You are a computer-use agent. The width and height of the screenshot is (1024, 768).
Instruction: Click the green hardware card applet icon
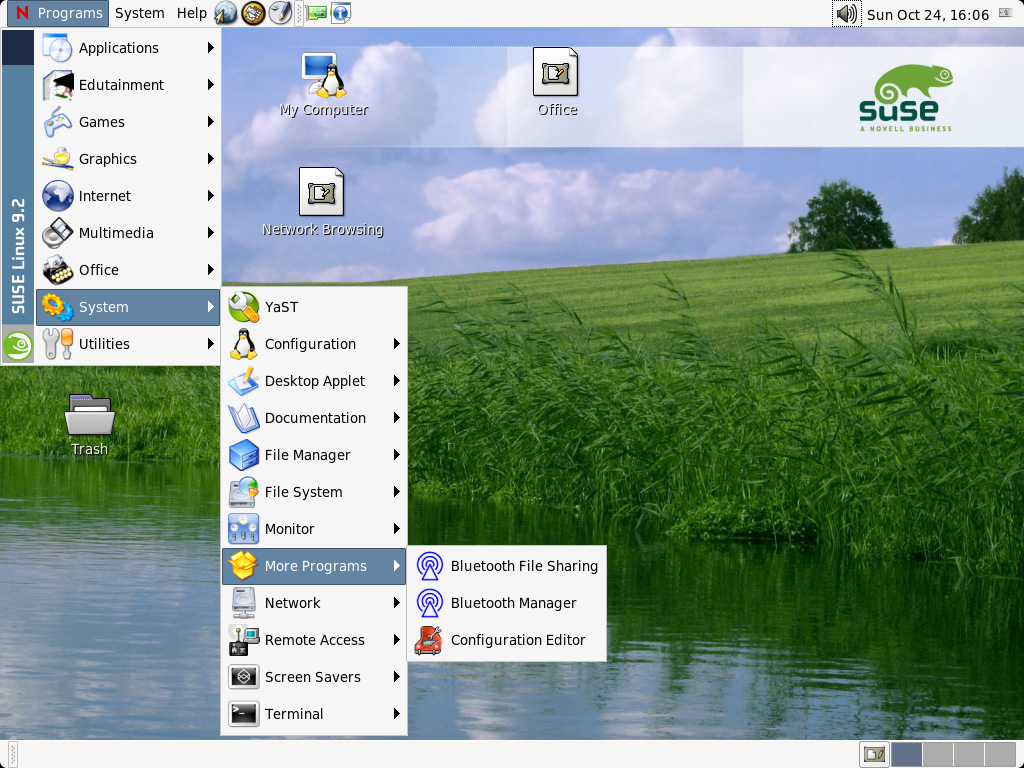pyautogui.click(x=316, y=13)
